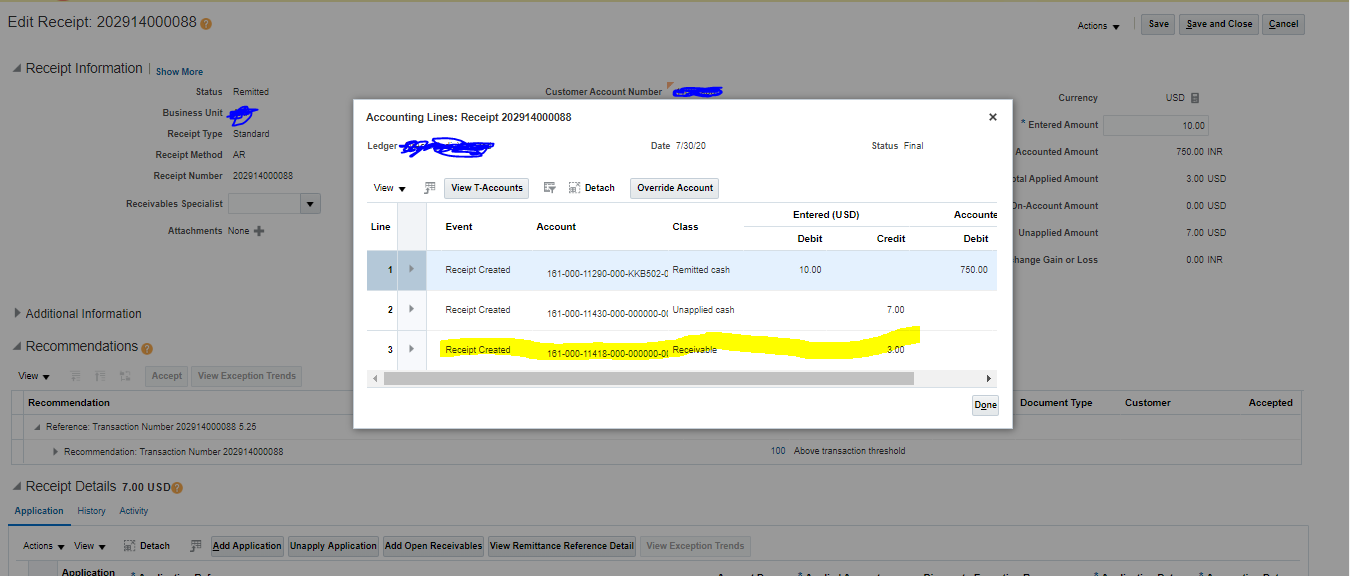This screenshot has height=576, width=1350.
Task: Click the calculator icon next to Currency USD
Action: [x=1196, y=98]
